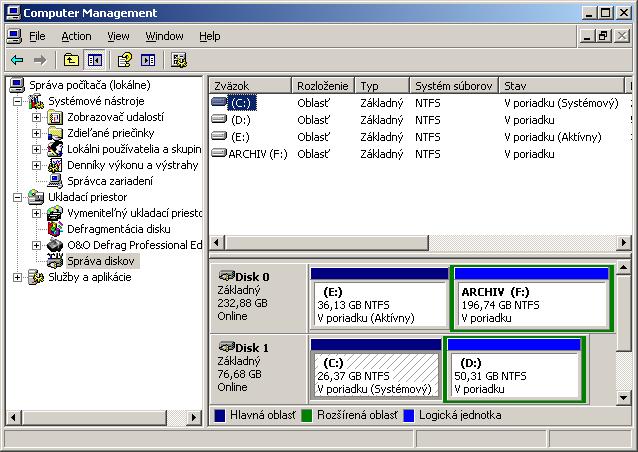Screen dimensions: 638x452
Task: Click the volume list right scroll arrow
Action: (623, 243)
